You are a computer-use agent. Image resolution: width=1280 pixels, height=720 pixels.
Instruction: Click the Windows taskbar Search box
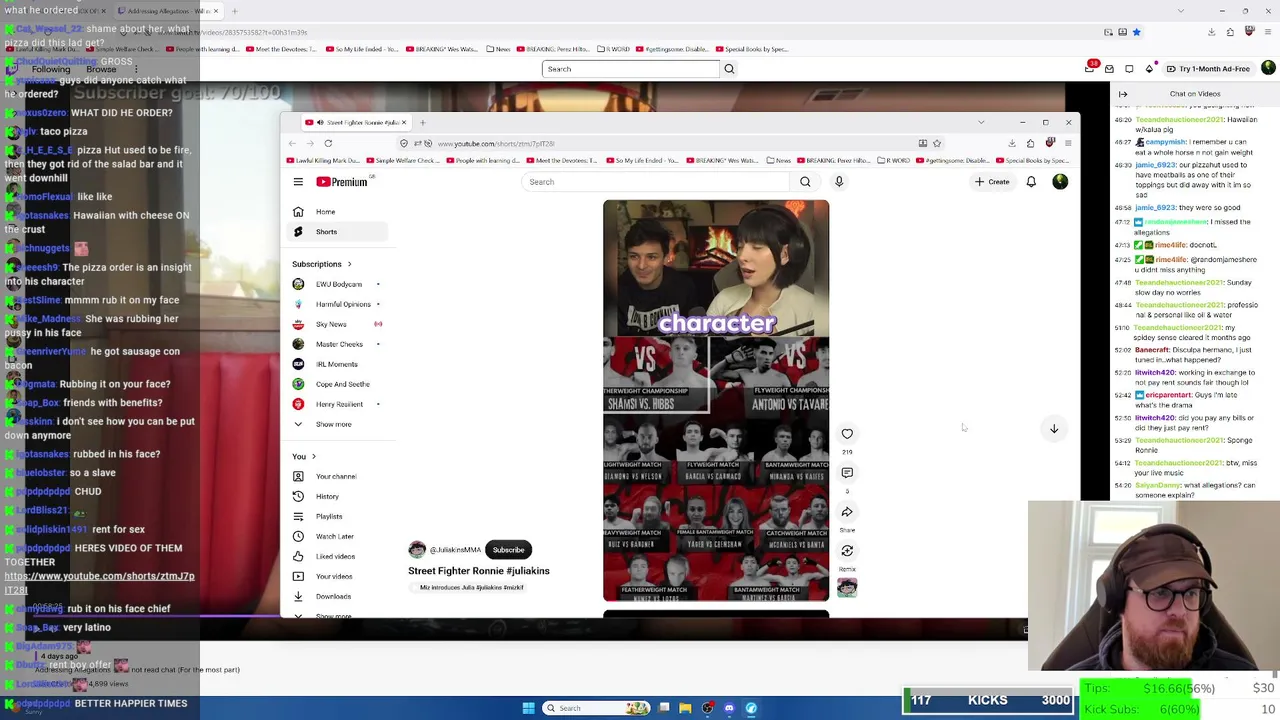coord(596,708)
